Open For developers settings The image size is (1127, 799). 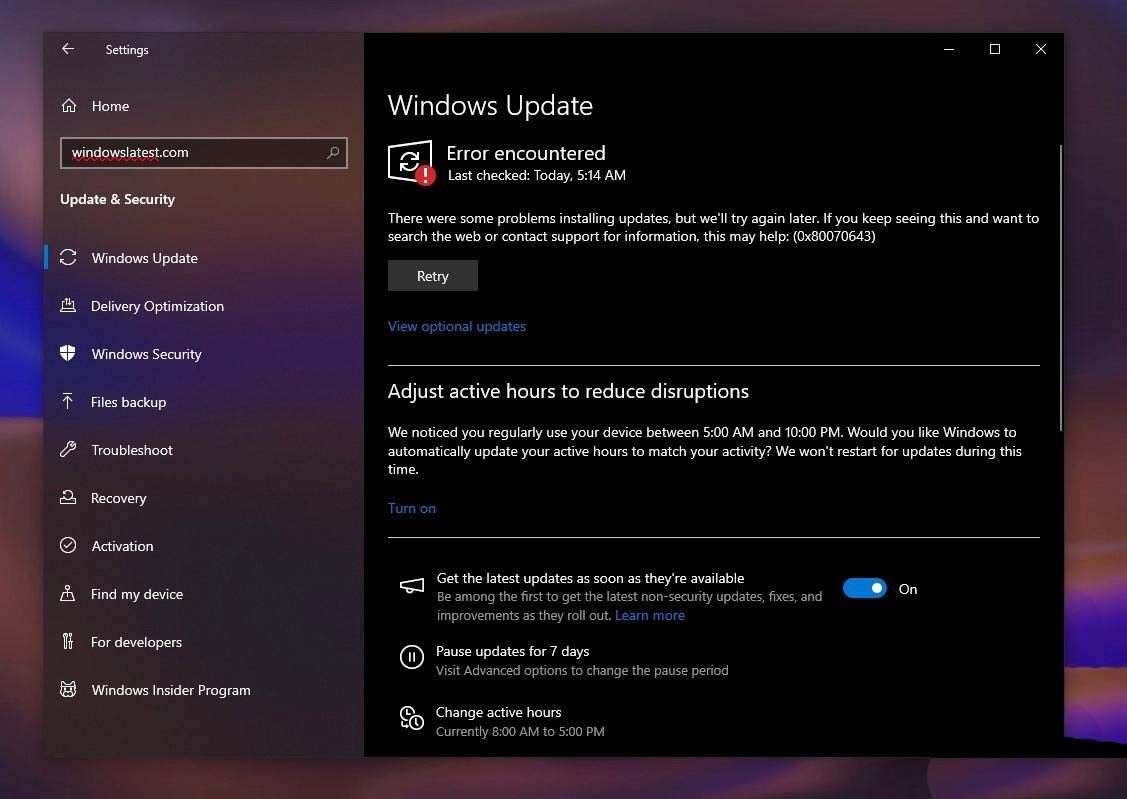coord(136,642)
